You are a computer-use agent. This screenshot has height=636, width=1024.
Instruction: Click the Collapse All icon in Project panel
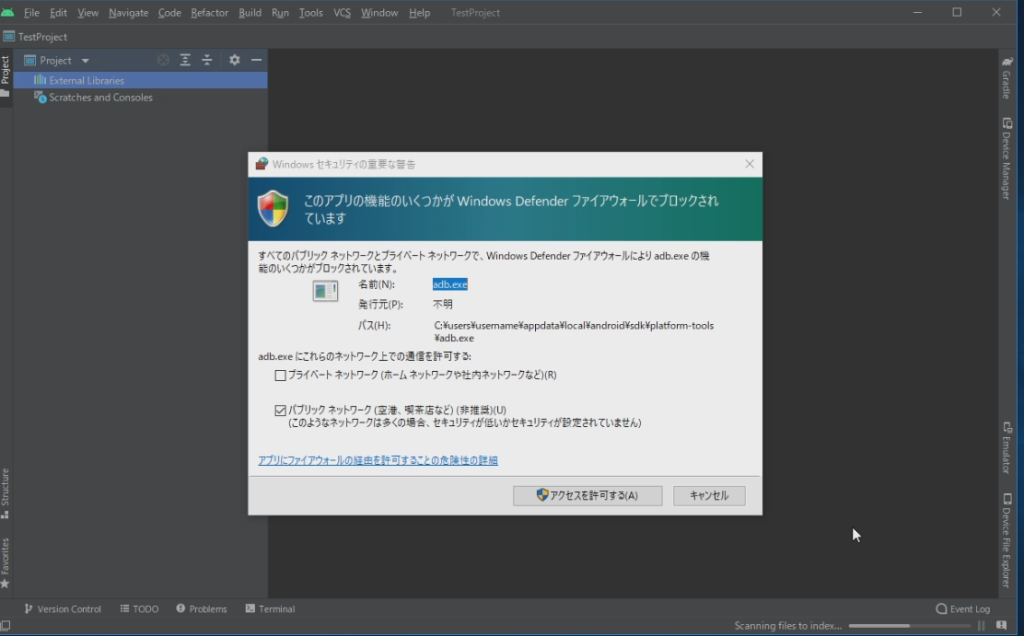coord(207,60)
